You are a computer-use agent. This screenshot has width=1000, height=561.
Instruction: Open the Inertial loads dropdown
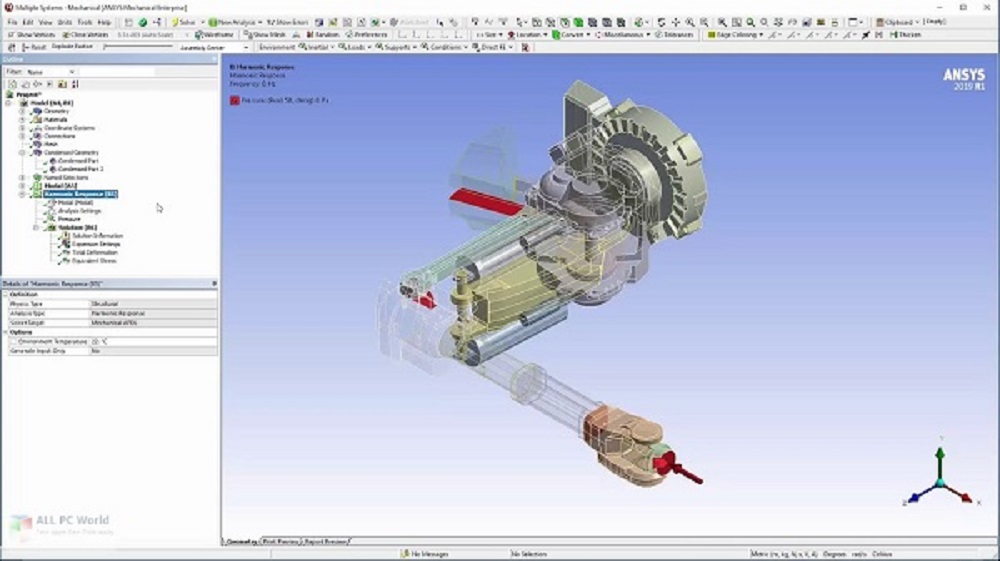(x=316, y=47)
